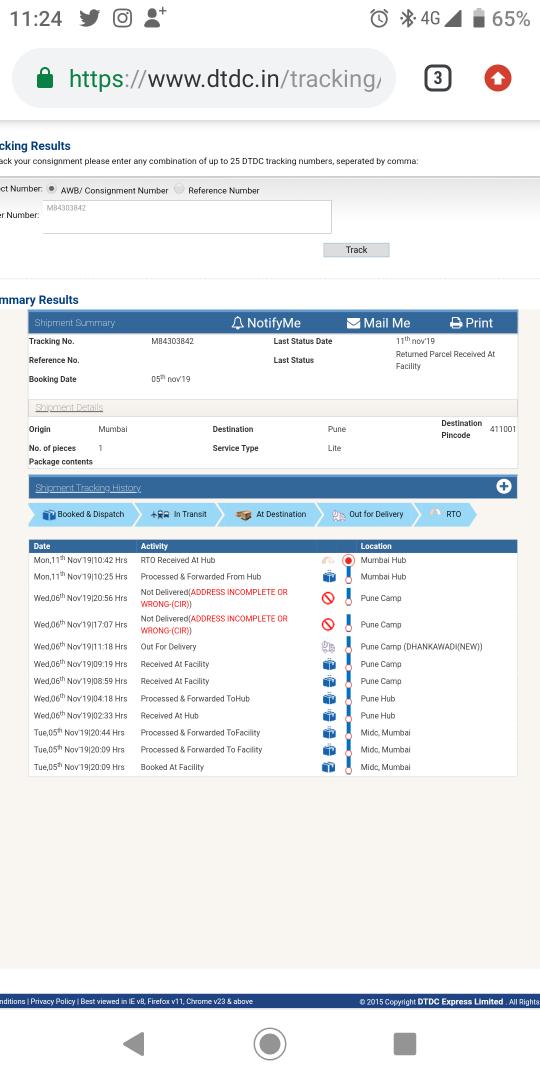This screenshot has width=540, height=1080.
Task: Click the Location column header
Action: click(x=376, y=546)
